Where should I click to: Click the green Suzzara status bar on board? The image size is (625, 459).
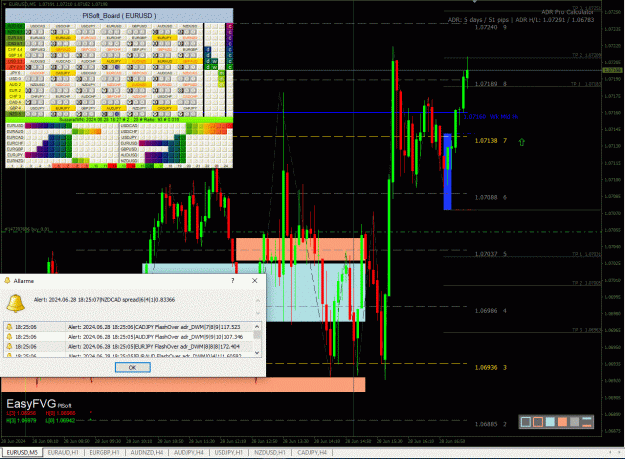(x=119, y=120)
